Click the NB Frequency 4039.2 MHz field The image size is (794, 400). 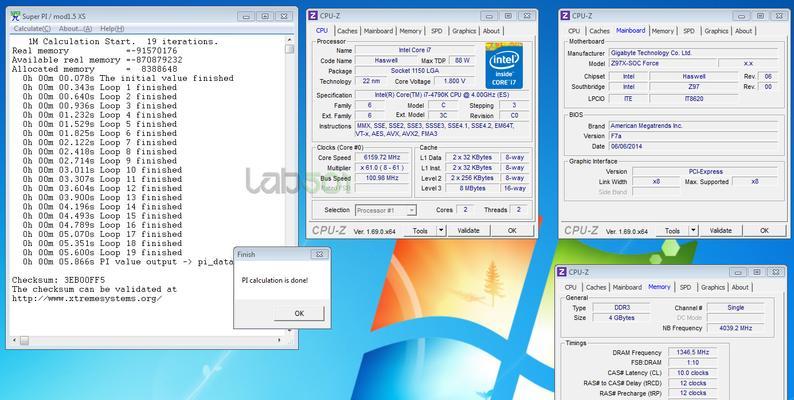[735, 328]
